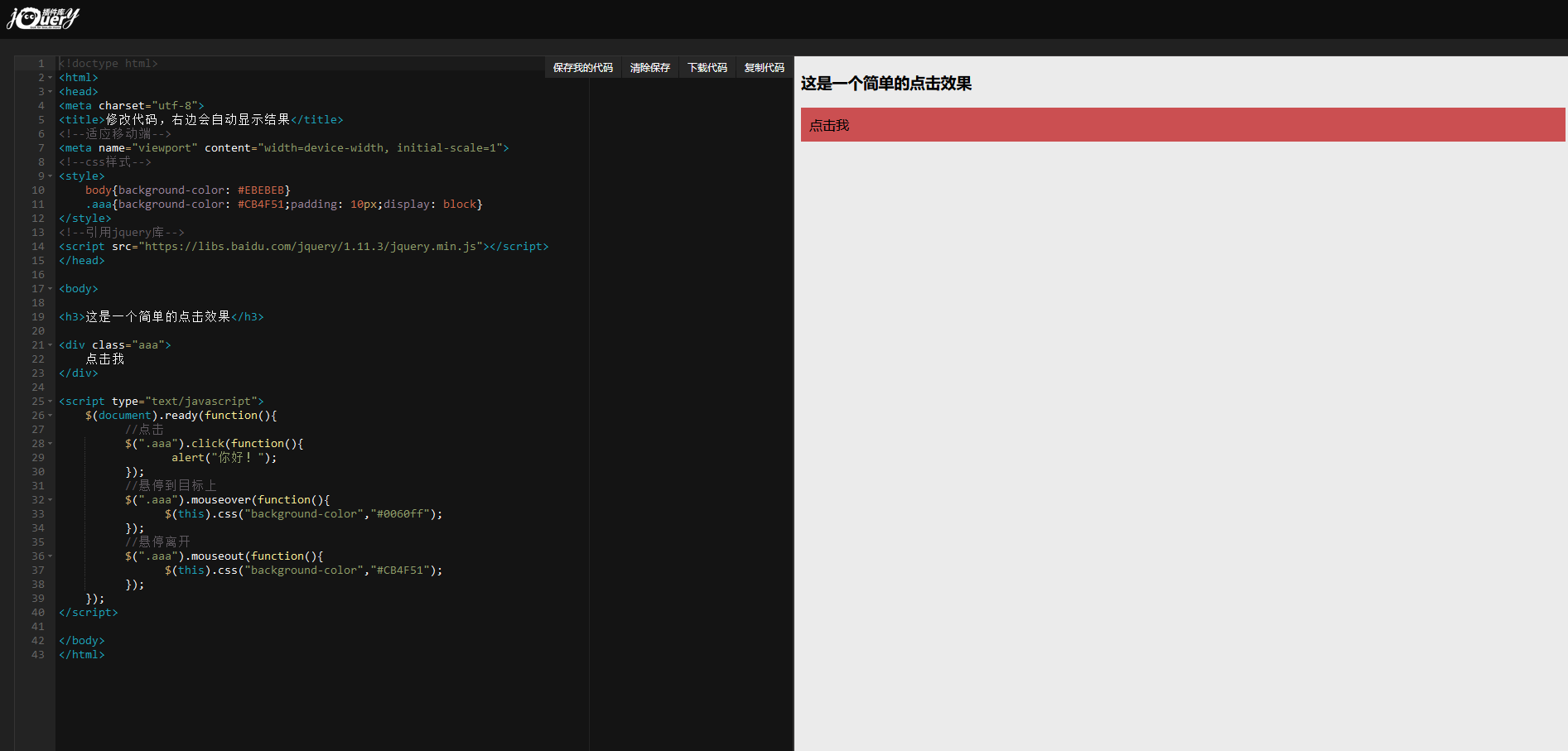Click the jquery.min.js script src line
The width and height of the screenshot is (1568, 751).
[304, 247]
